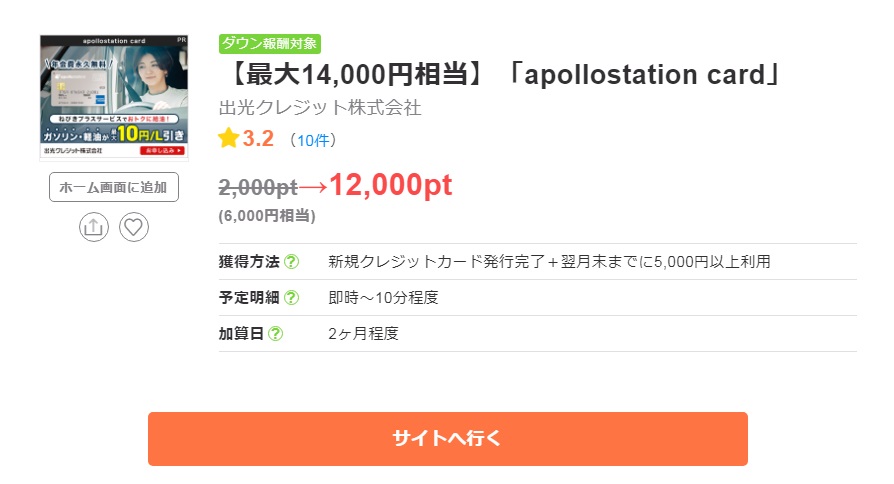Screen dimensions: 894x484
Task: Select the 12,000pt reward points text
Action: point(391,185)
